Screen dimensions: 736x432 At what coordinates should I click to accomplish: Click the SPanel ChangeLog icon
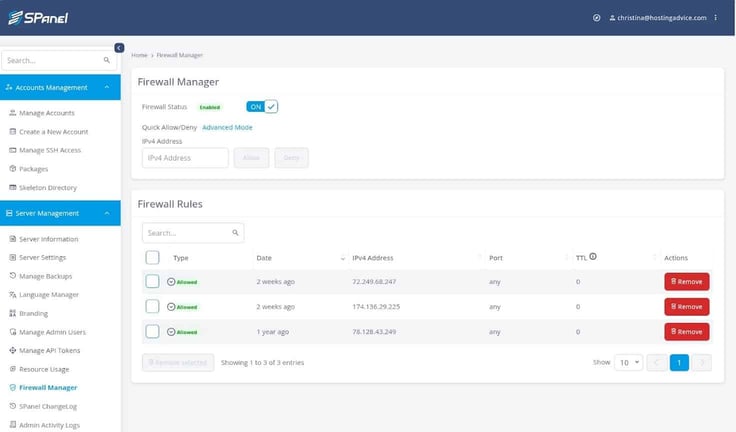[13, 406]
